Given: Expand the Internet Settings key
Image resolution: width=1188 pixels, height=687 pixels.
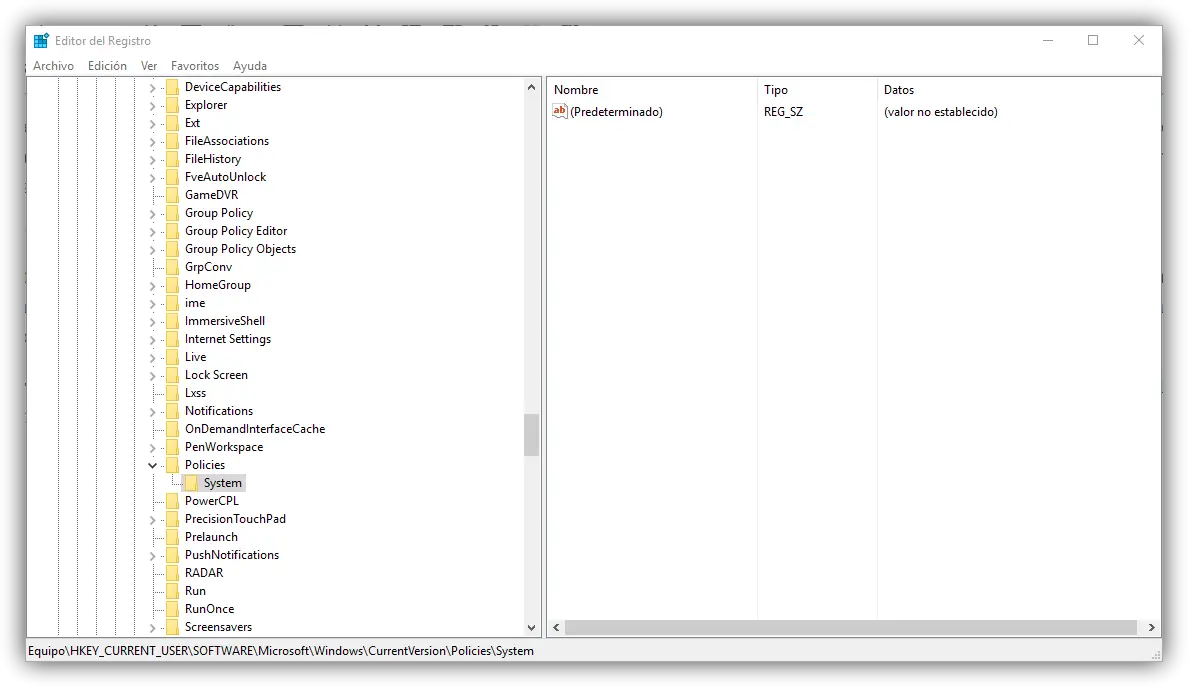Looking at the screenshot, I should point(152,338).
